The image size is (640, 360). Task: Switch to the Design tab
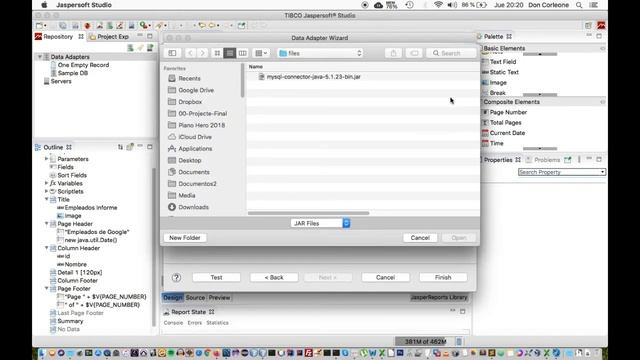tap(173, 298)
